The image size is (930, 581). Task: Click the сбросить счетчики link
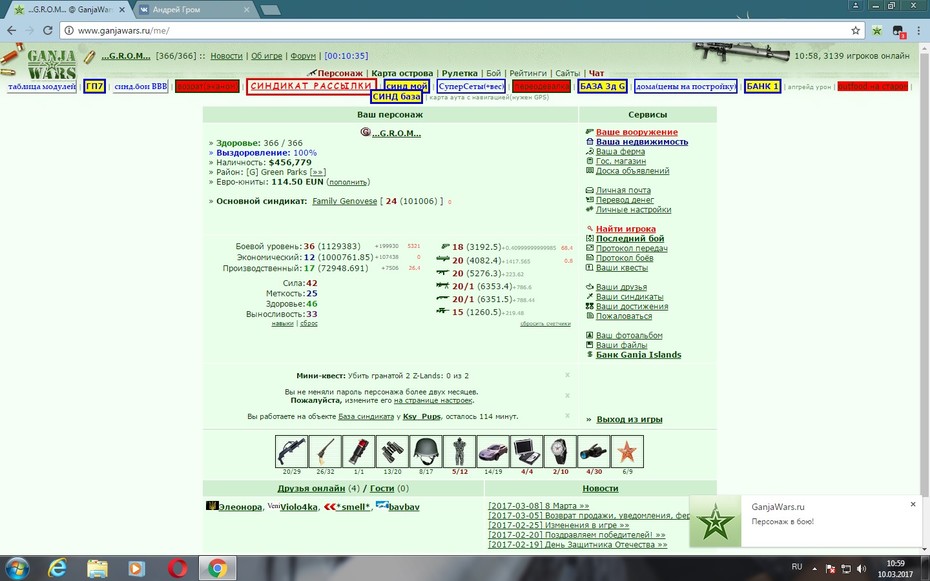click(545, 324)
